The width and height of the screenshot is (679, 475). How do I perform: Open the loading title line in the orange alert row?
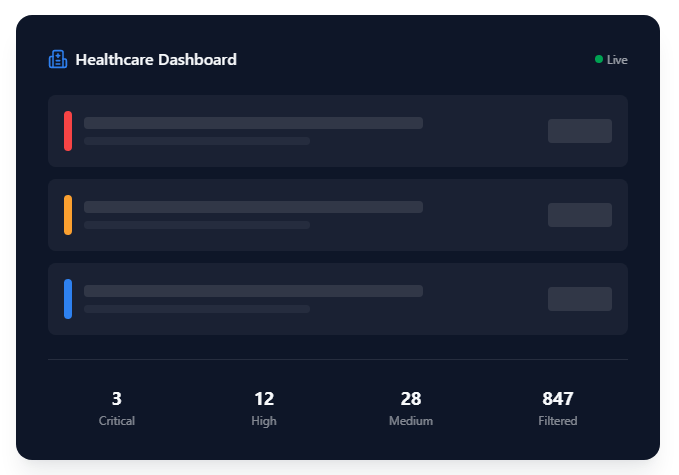point(253,207)
